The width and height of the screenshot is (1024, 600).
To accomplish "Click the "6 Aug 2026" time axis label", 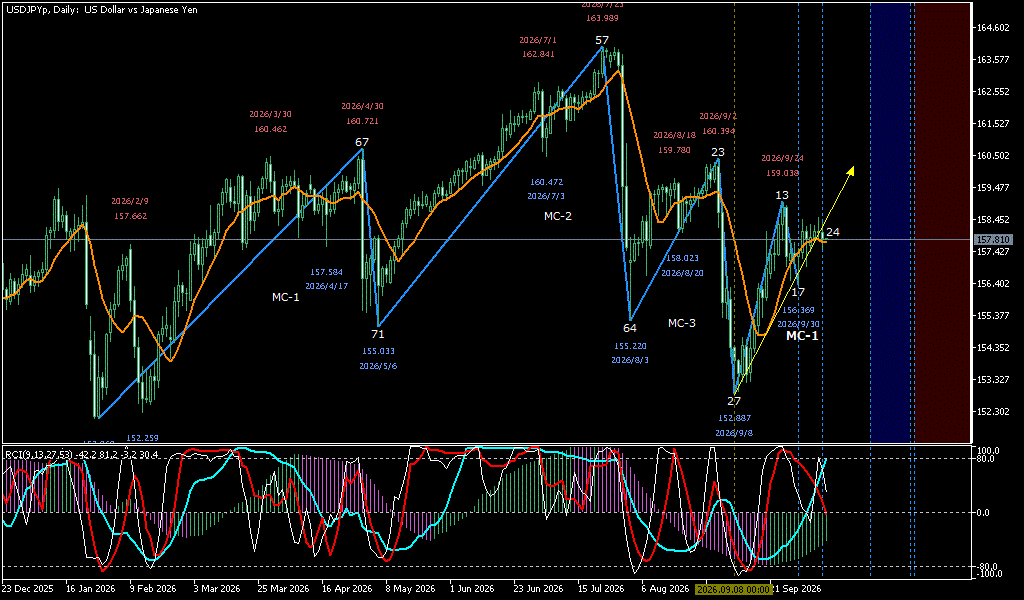I will [x=664, y=588].
